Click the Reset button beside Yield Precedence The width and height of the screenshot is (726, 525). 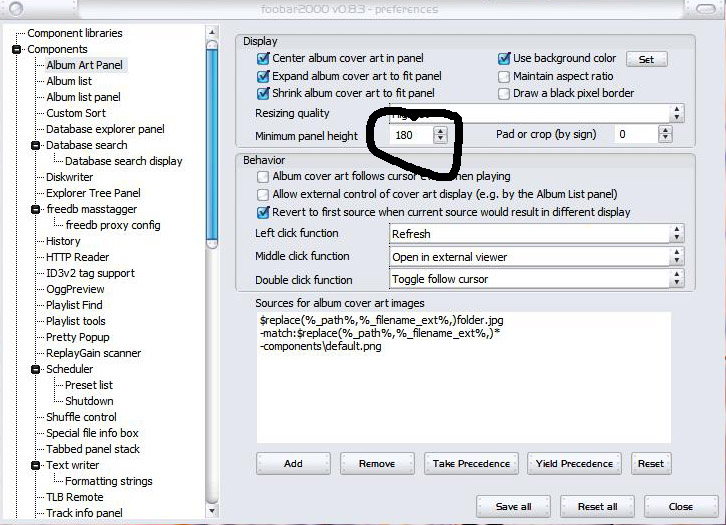651,463
